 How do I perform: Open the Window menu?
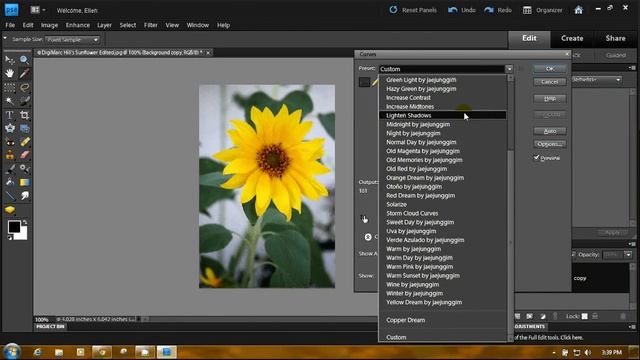(x=198, y=25)
